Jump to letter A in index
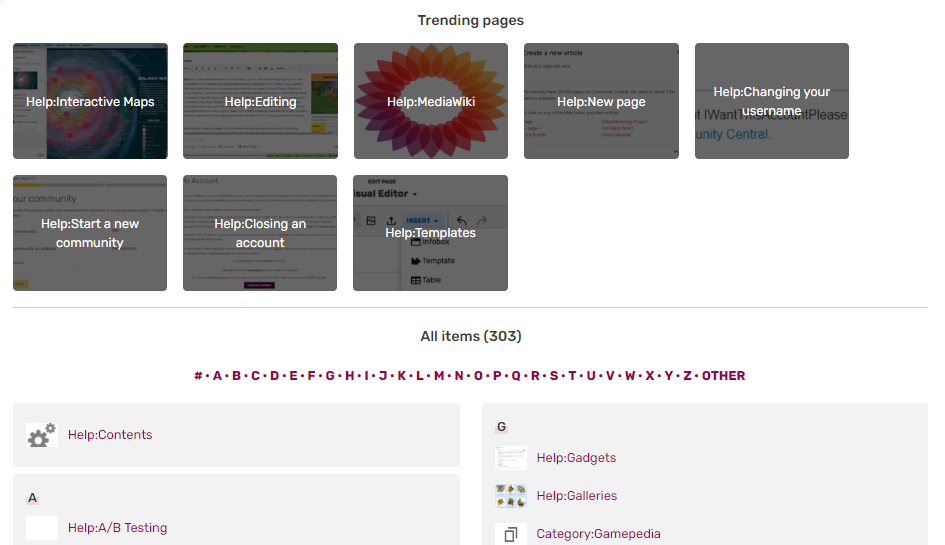The image size is (945, 545). coord(217,376)
